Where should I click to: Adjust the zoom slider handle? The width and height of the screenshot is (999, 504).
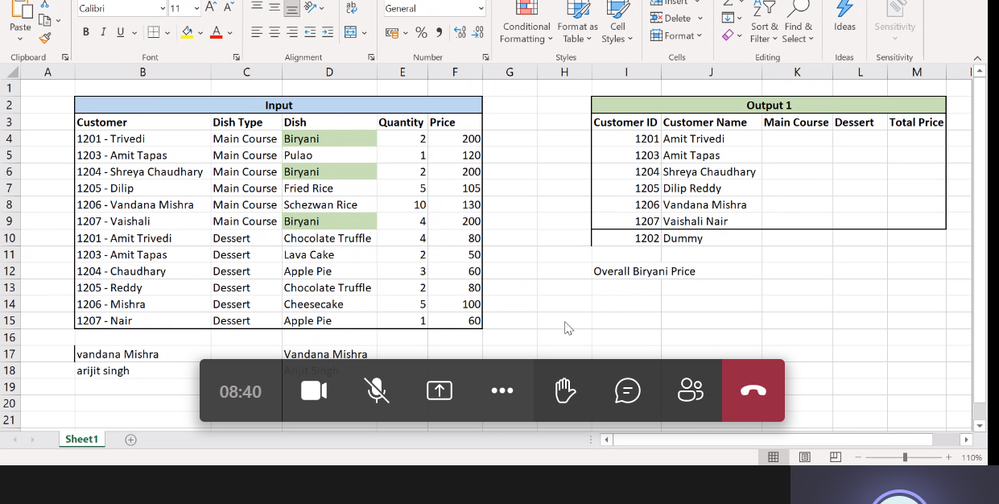coord(905,457)
